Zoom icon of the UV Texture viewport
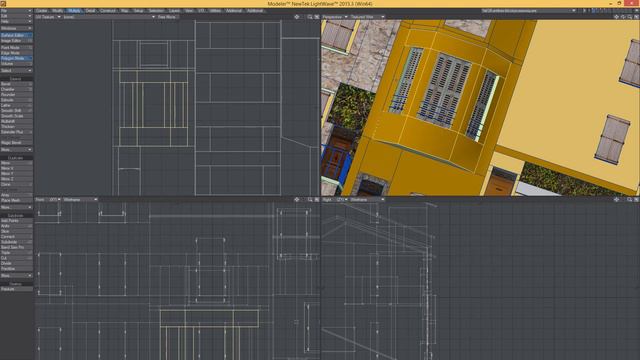Viewport: 640px width, 360px height. pos(310,17)
